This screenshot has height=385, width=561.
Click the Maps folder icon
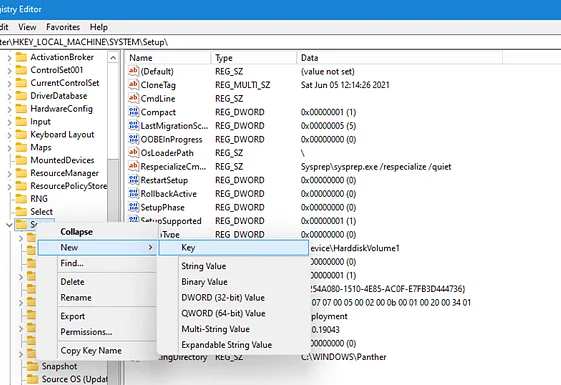coord(21,147)
